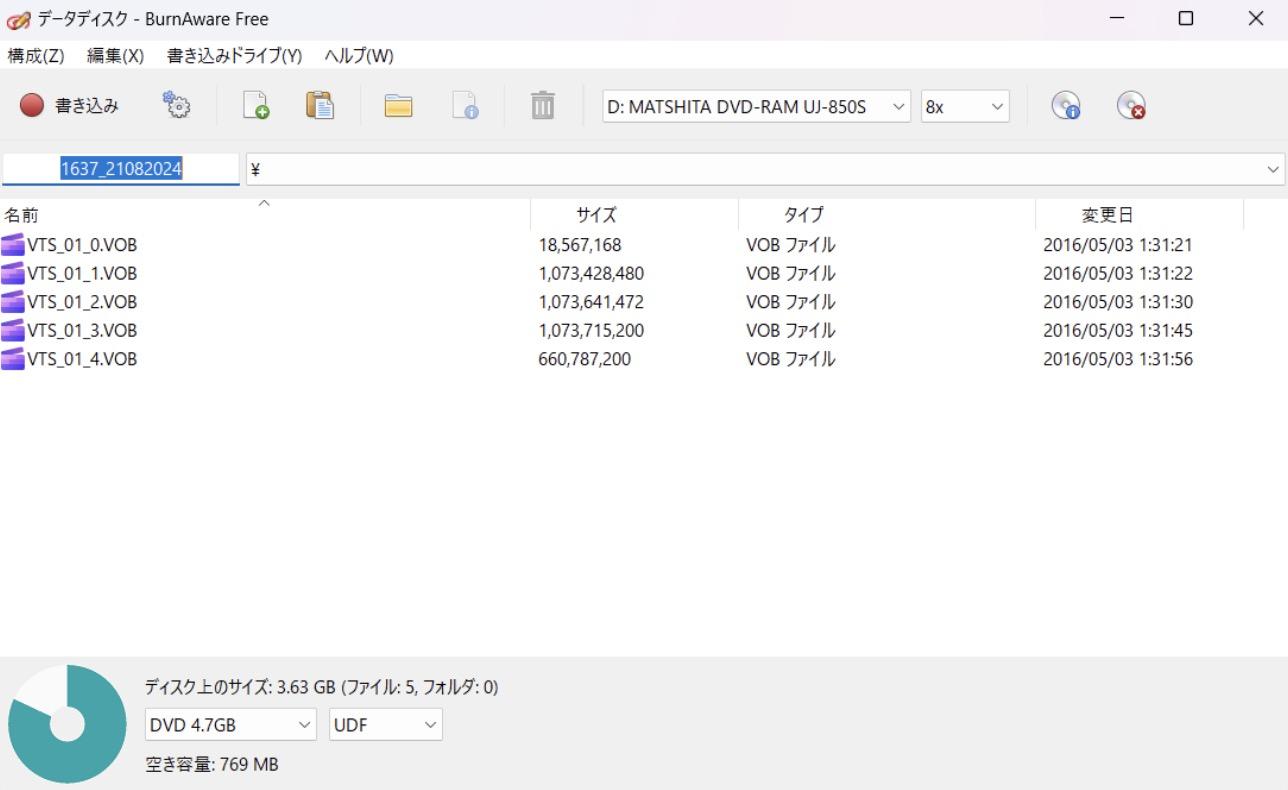Screen dimensions: 1288x790
Task: Open burn options gear icon
Action: tap(177, 105)
